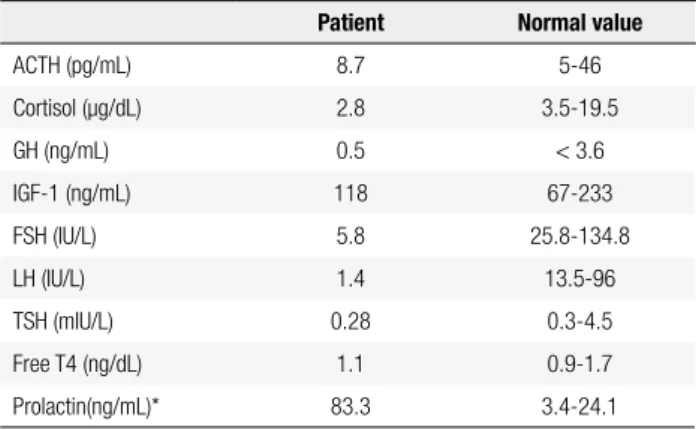Select the FSH (IU/L) row label
The image size is (696, 430).
(55, 237)
